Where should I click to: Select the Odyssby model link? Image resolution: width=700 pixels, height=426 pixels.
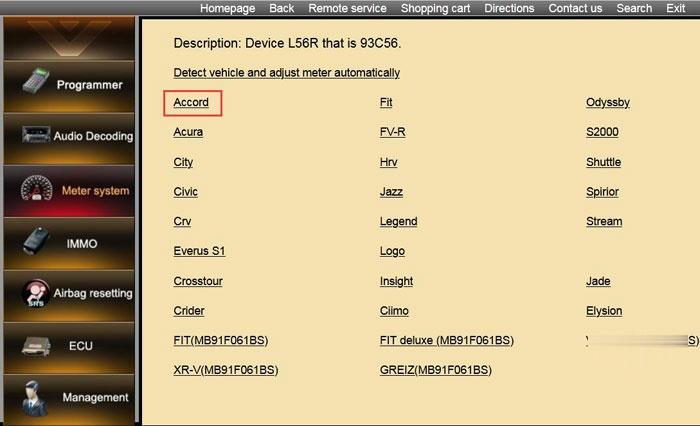coord(608,102)
